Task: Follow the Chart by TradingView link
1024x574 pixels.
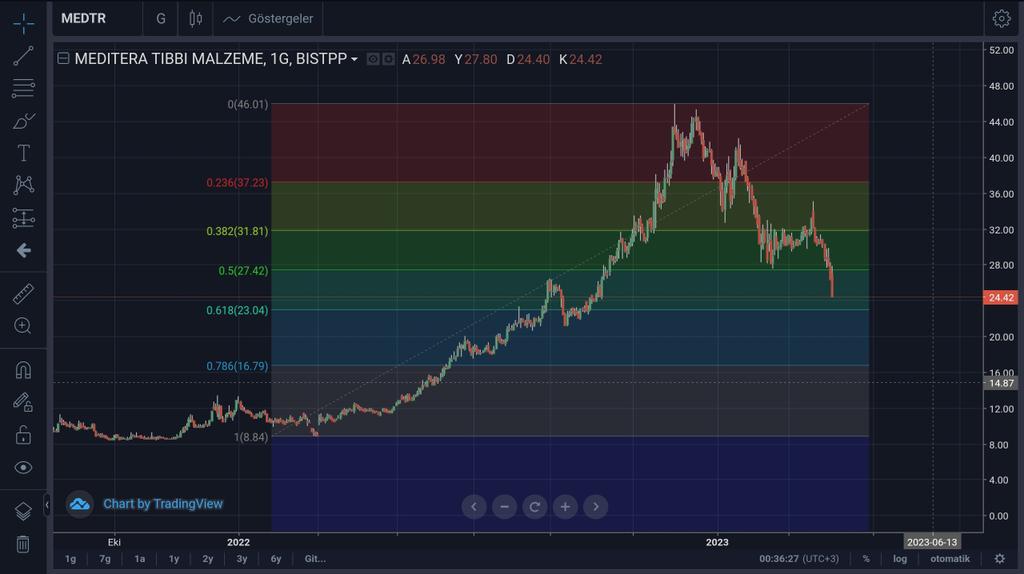Action: pyautogui.click(x=163, y=503)
